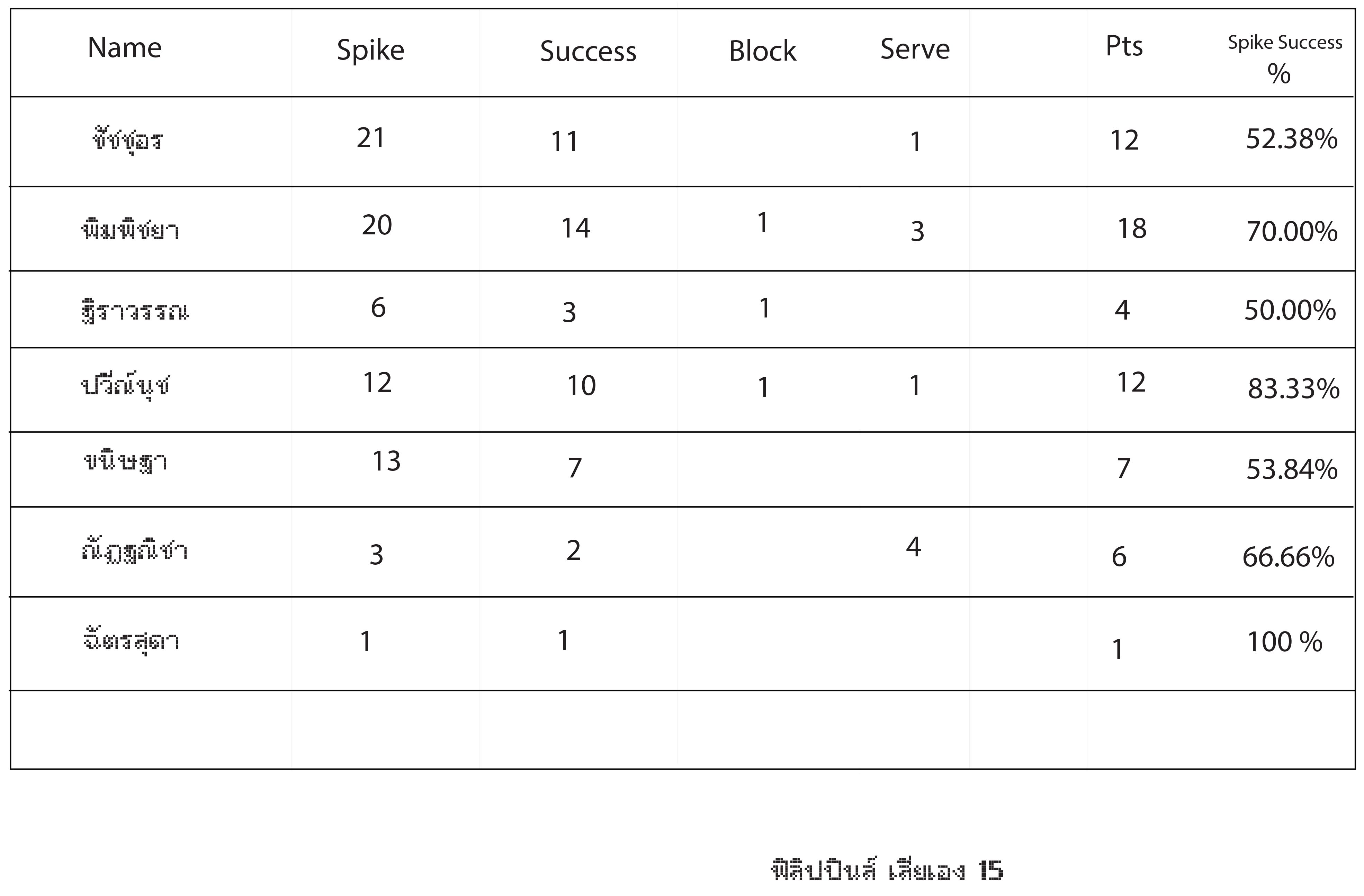Screen dimensions: 1364x896
Task: Click the 100 % percentage cell
Action: [1284, 642]
